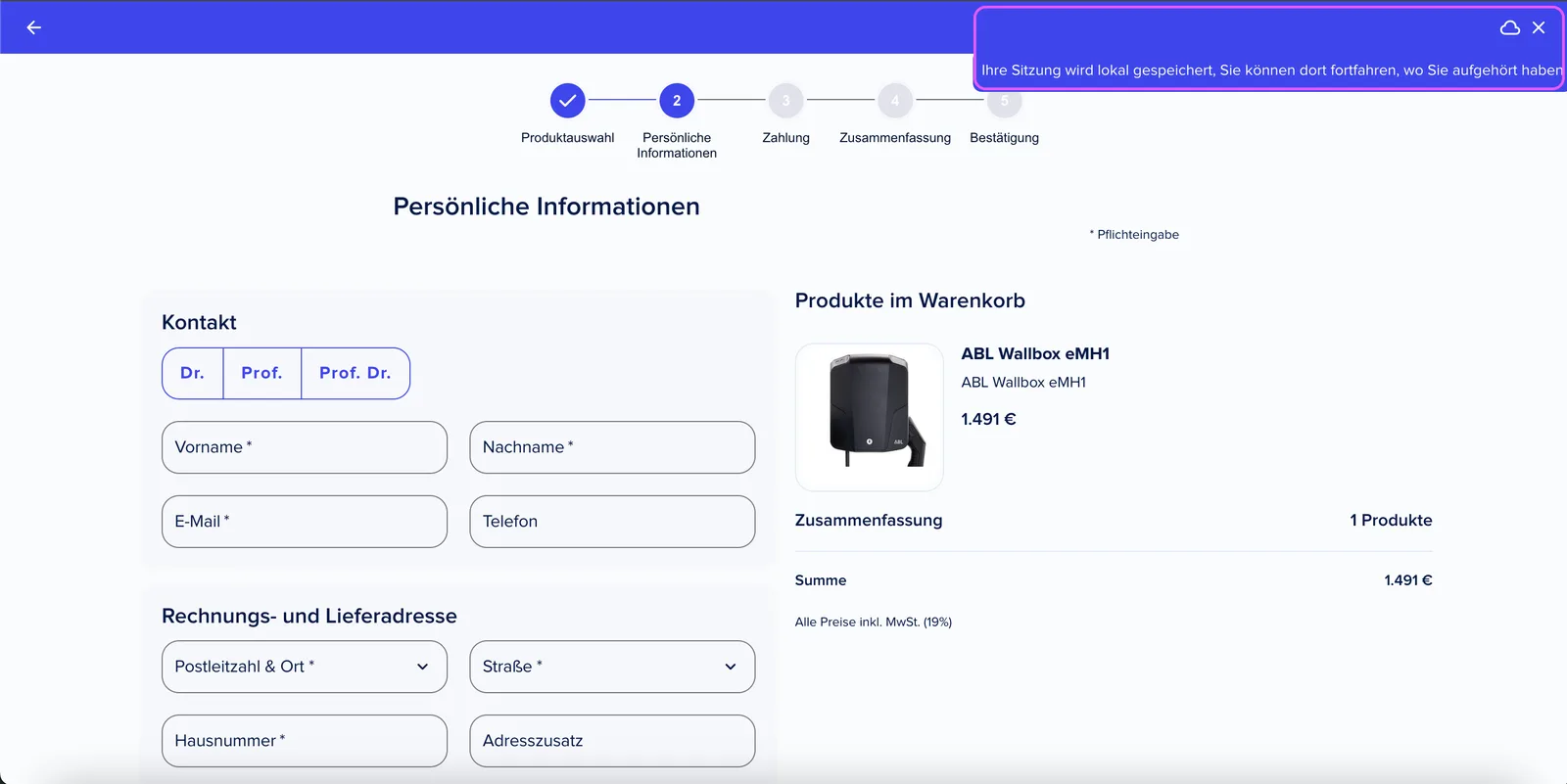The image size is (1567, 784).
Task: Select step 2 Persönliche Informationen circle
Action: (x=677, y=100)
